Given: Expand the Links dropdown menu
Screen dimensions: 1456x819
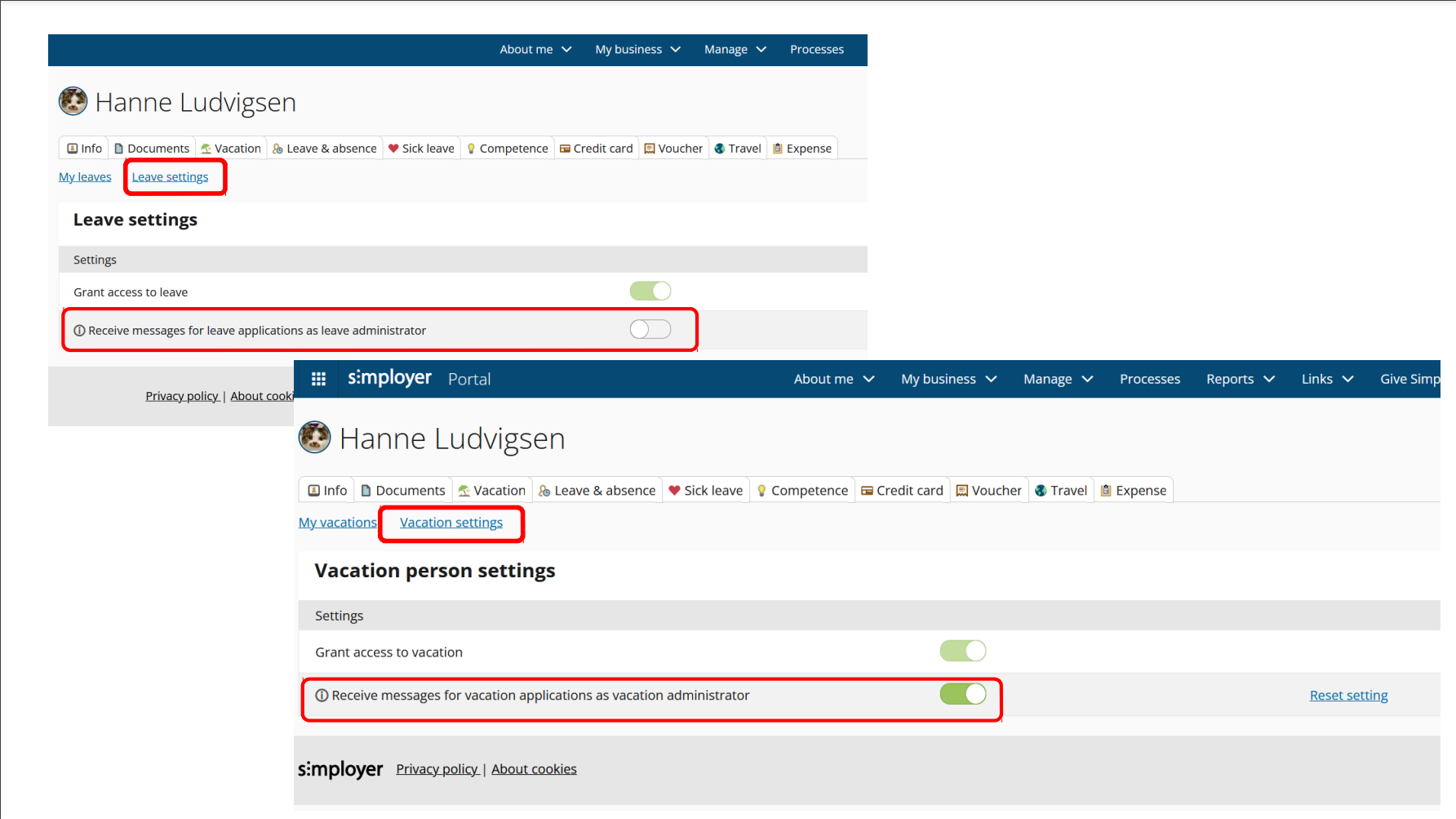Looking at the screenshot, I should click(1327, 379).
